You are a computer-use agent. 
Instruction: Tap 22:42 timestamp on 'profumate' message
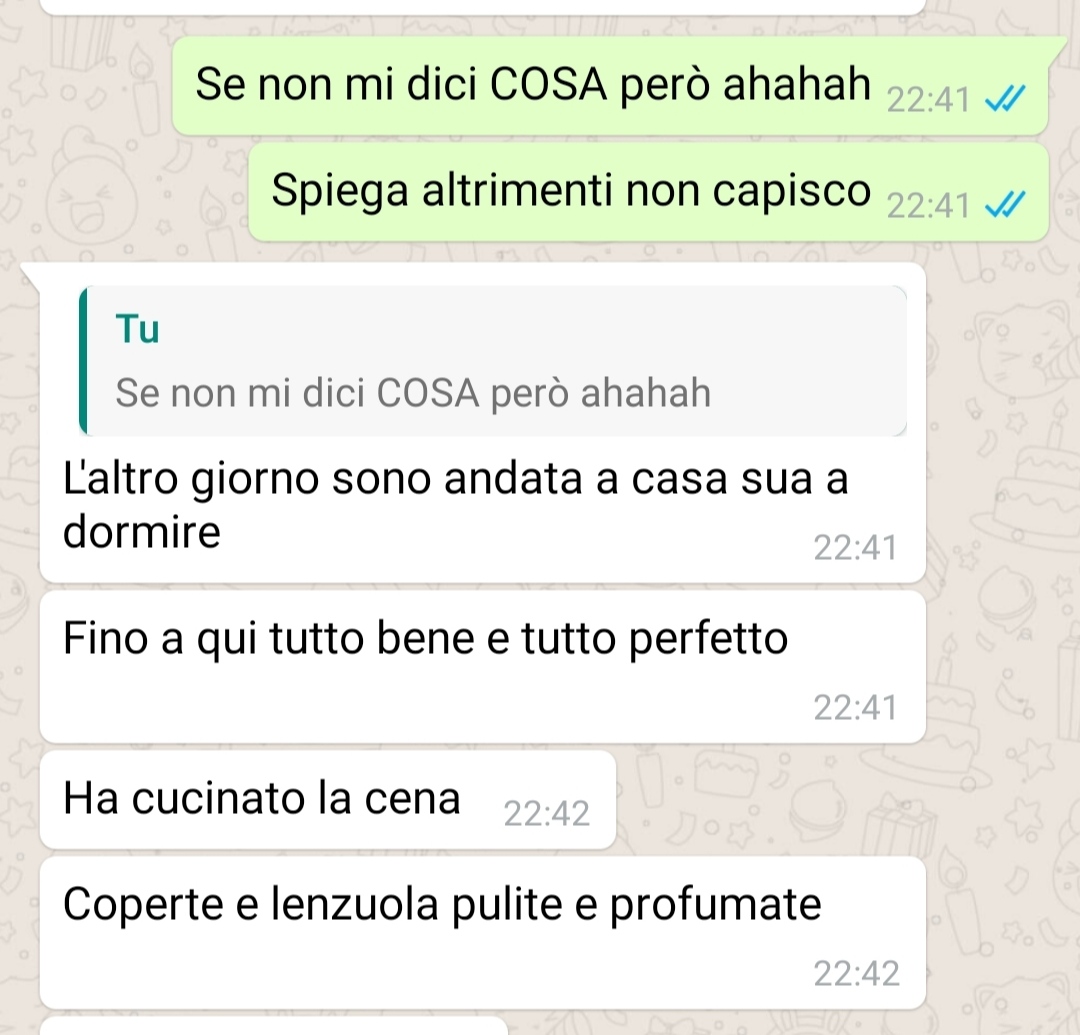856,974
